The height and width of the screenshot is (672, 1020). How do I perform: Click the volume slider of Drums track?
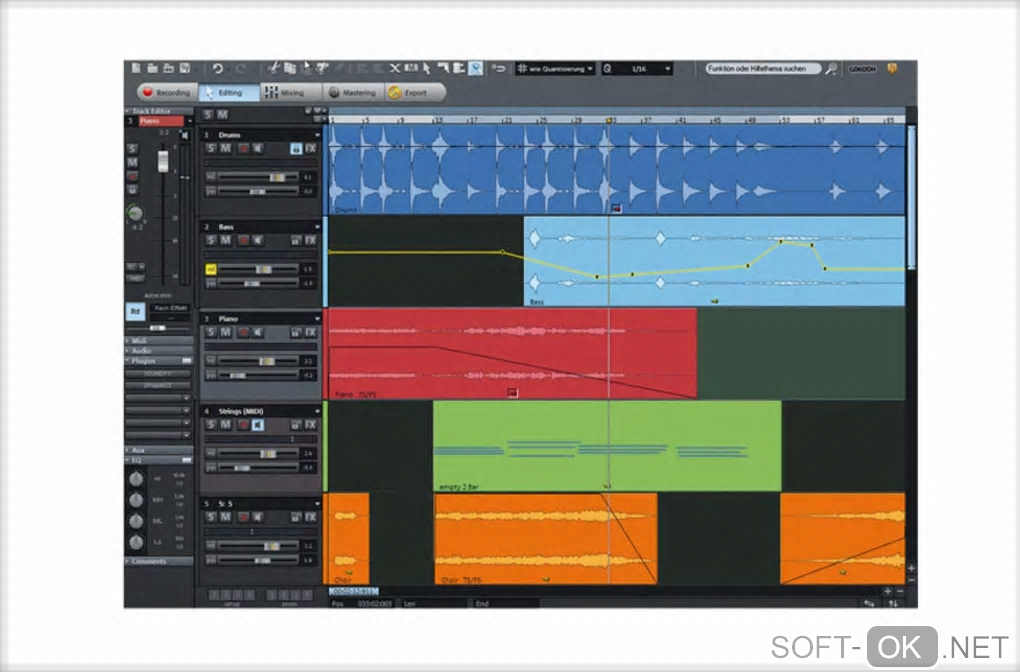pyautogui.click(x=258, y=177)
